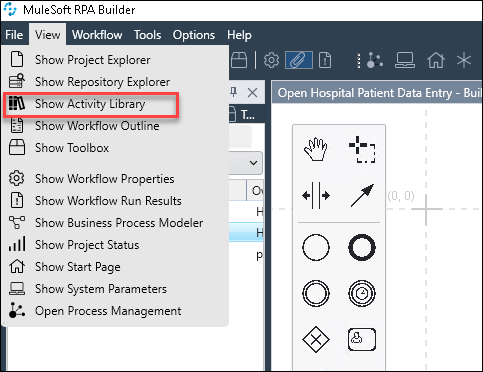Select Show Workflow Properties menu entry

(x=115, y=179)
